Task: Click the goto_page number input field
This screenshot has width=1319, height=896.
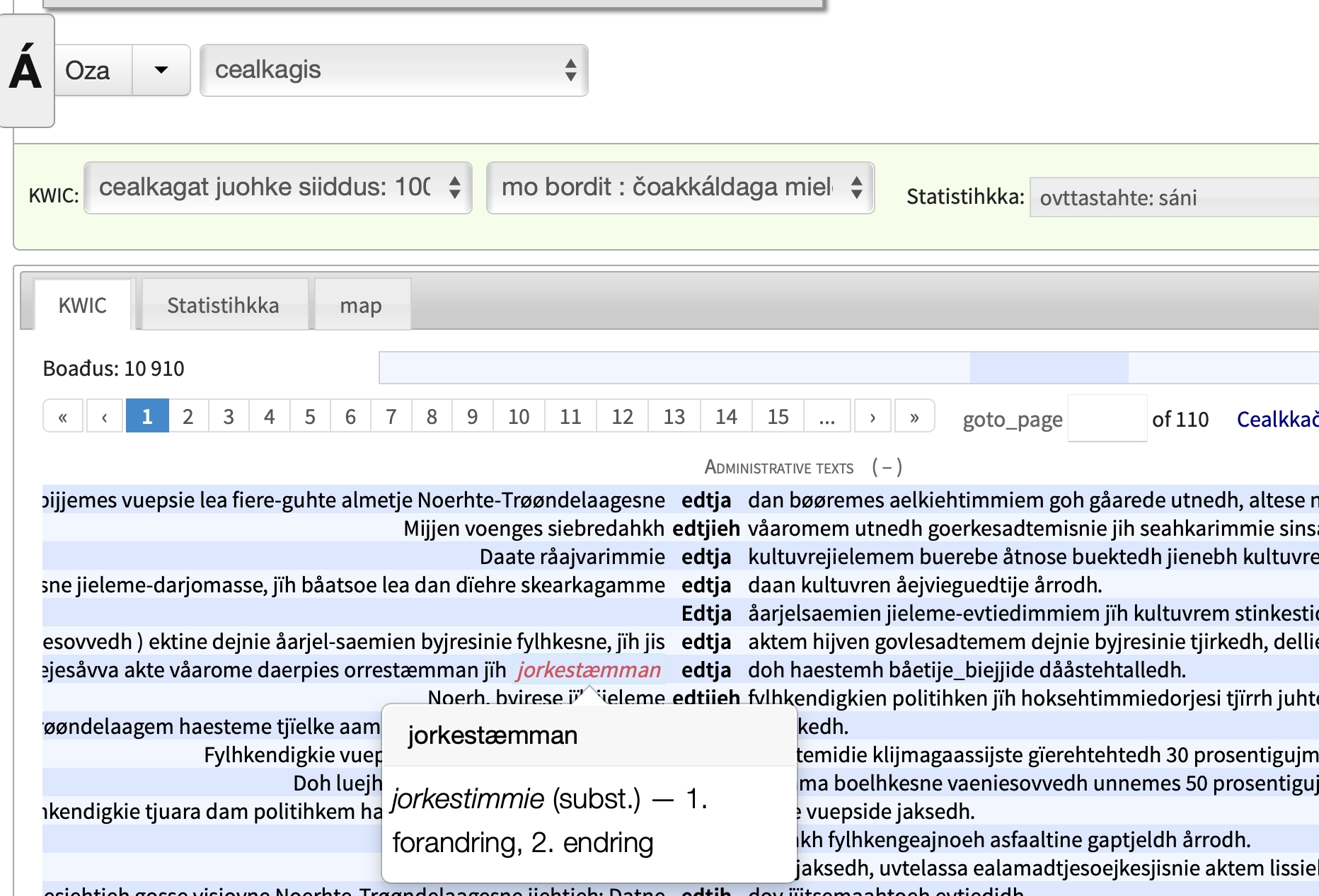Action: click(x=1107, y=418)
